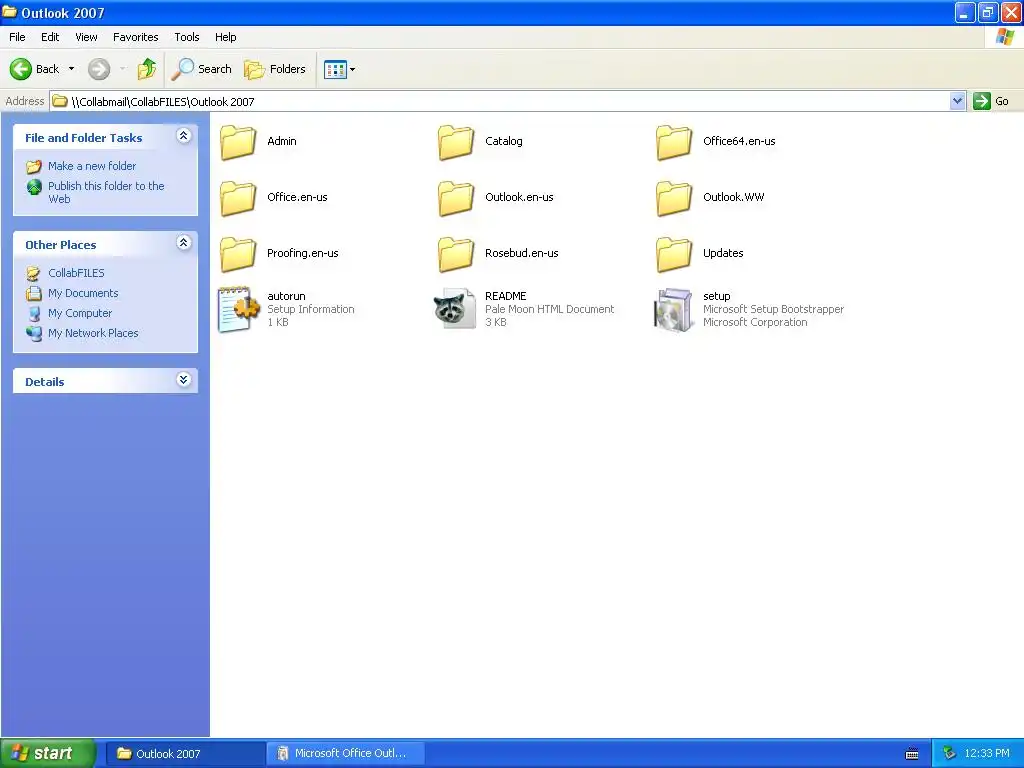The image size is (1024, 768).
Task: Open the File menu
Action: tap(17, 37)
